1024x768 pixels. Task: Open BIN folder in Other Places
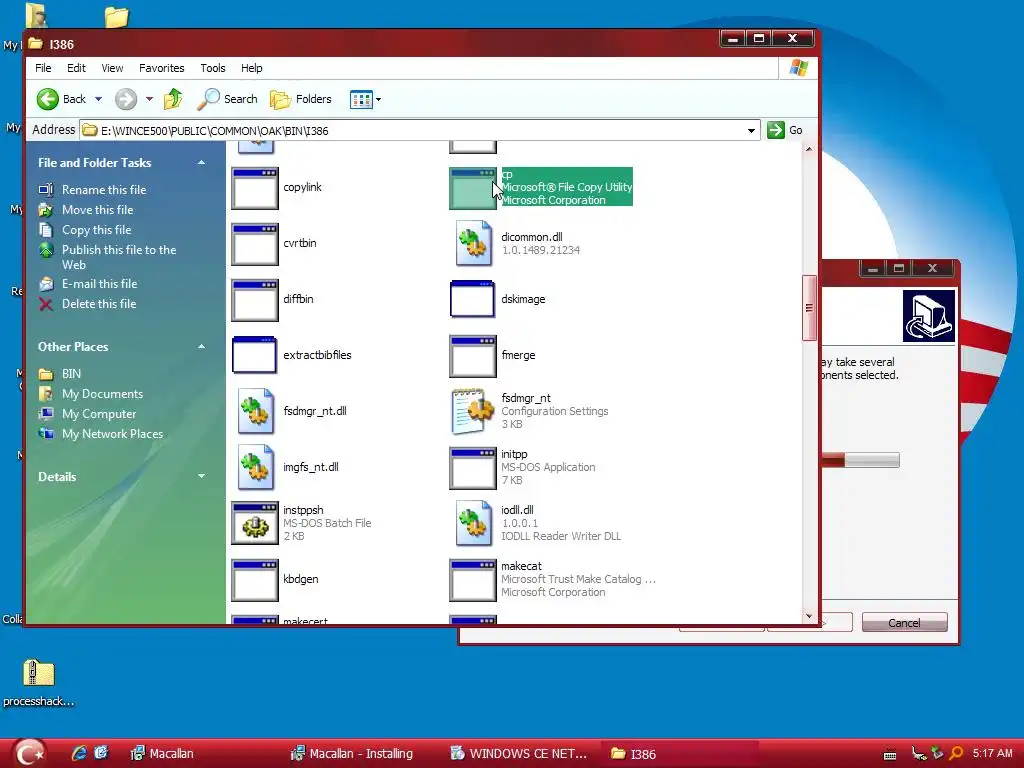[71, 374]
